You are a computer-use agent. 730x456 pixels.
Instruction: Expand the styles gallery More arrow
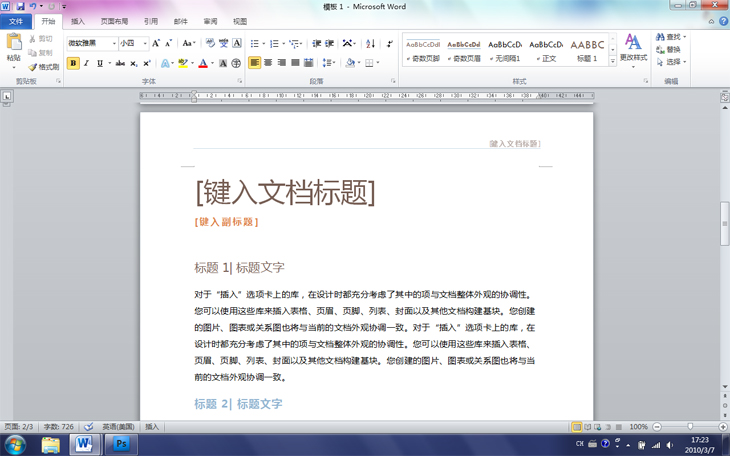click(613, 61)
